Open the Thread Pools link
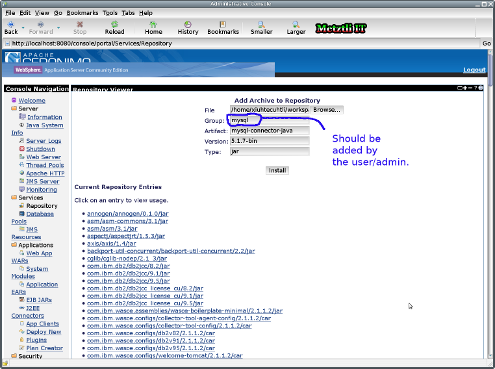This screenshot has height=369, width=495. coord(45,165)
